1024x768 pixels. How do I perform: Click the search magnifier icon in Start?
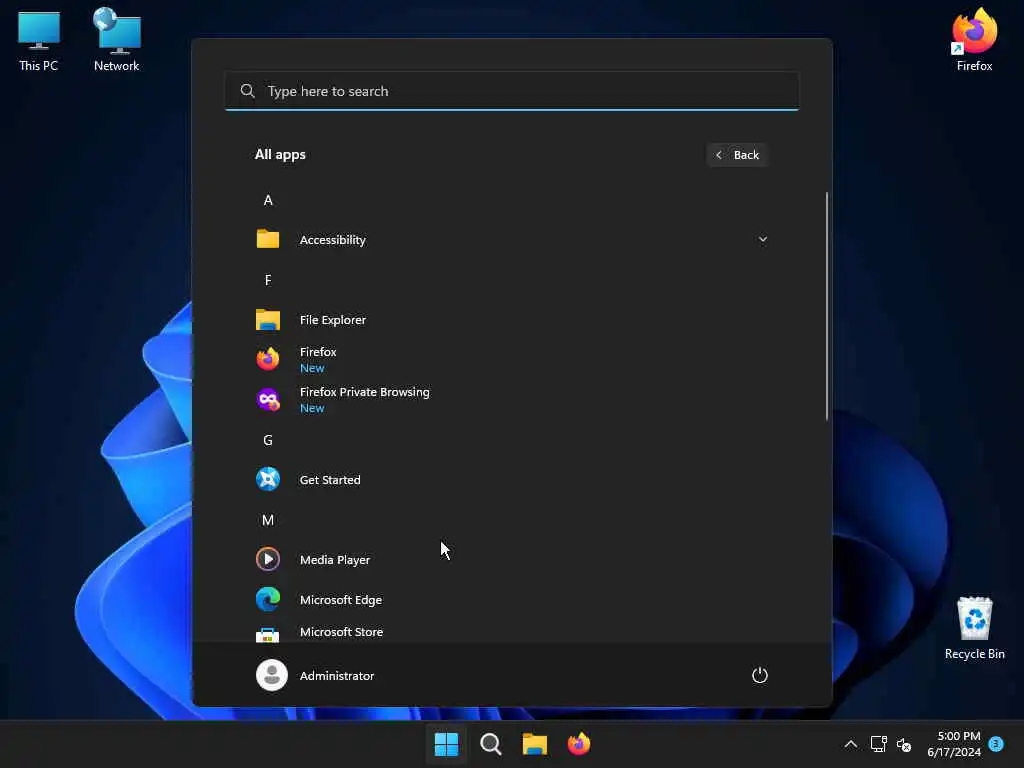[x=248, y=91]
